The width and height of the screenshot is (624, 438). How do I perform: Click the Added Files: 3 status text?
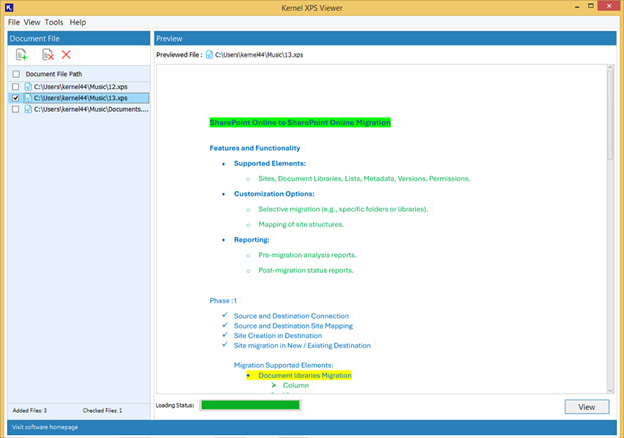[29, 410]
